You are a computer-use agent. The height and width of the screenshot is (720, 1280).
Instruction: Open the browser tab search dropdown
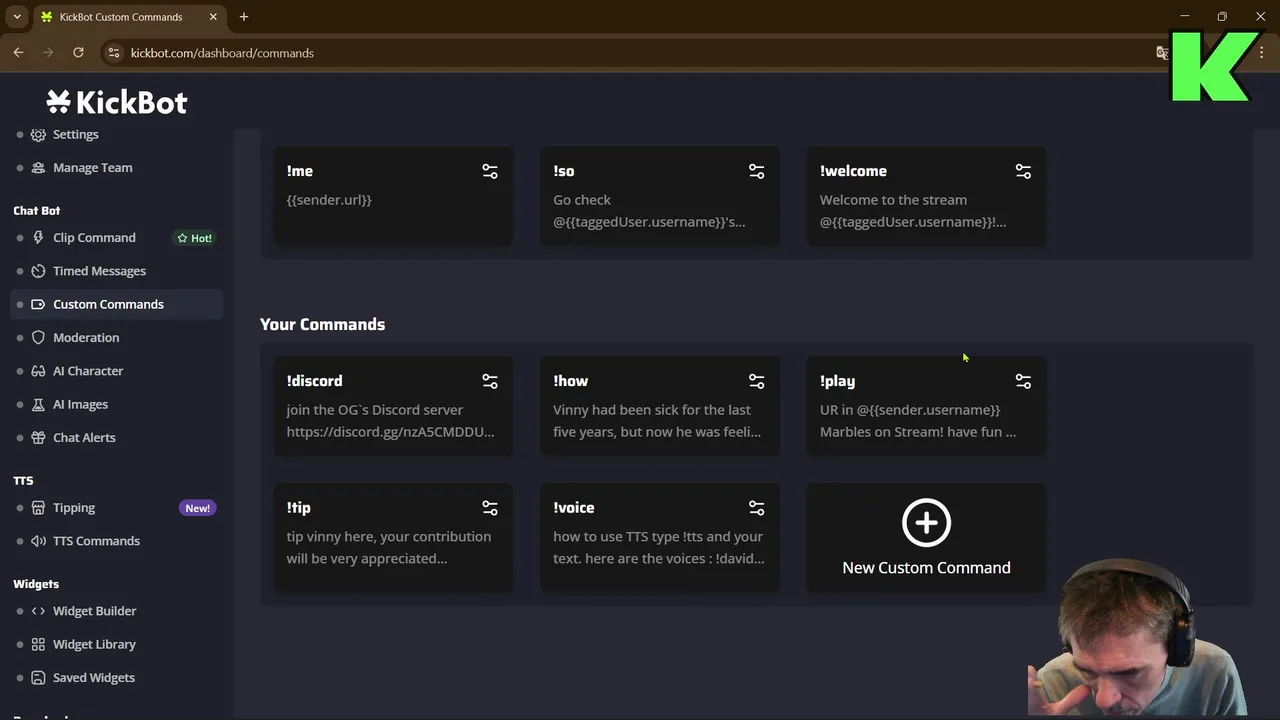click(17, 17)
